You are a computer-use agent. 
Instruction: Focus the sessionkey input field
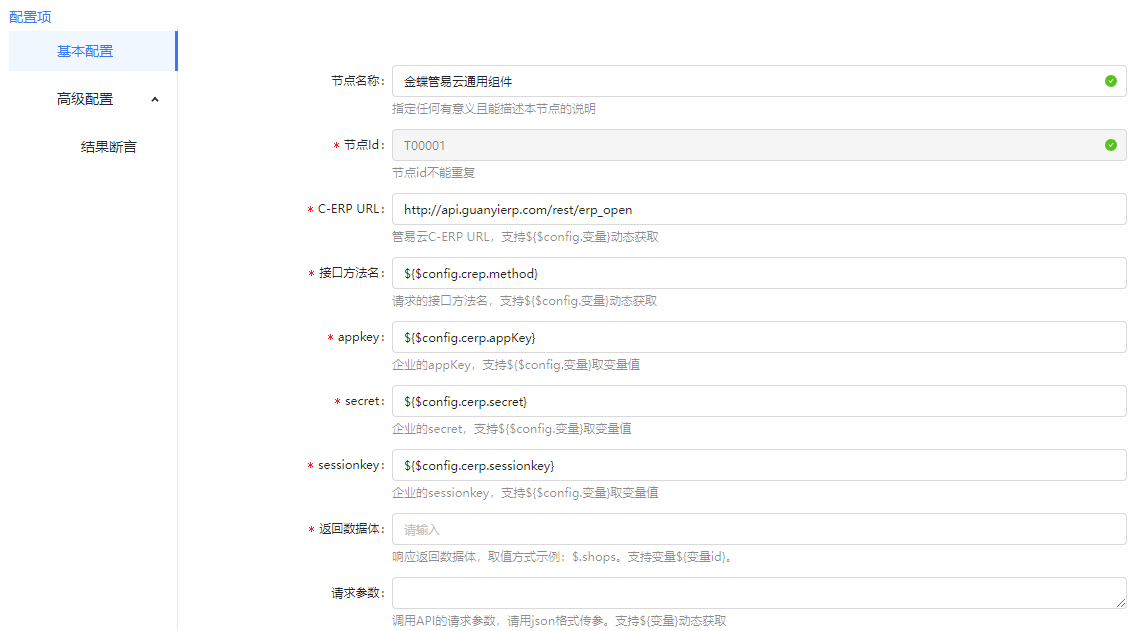coord(758,465)
